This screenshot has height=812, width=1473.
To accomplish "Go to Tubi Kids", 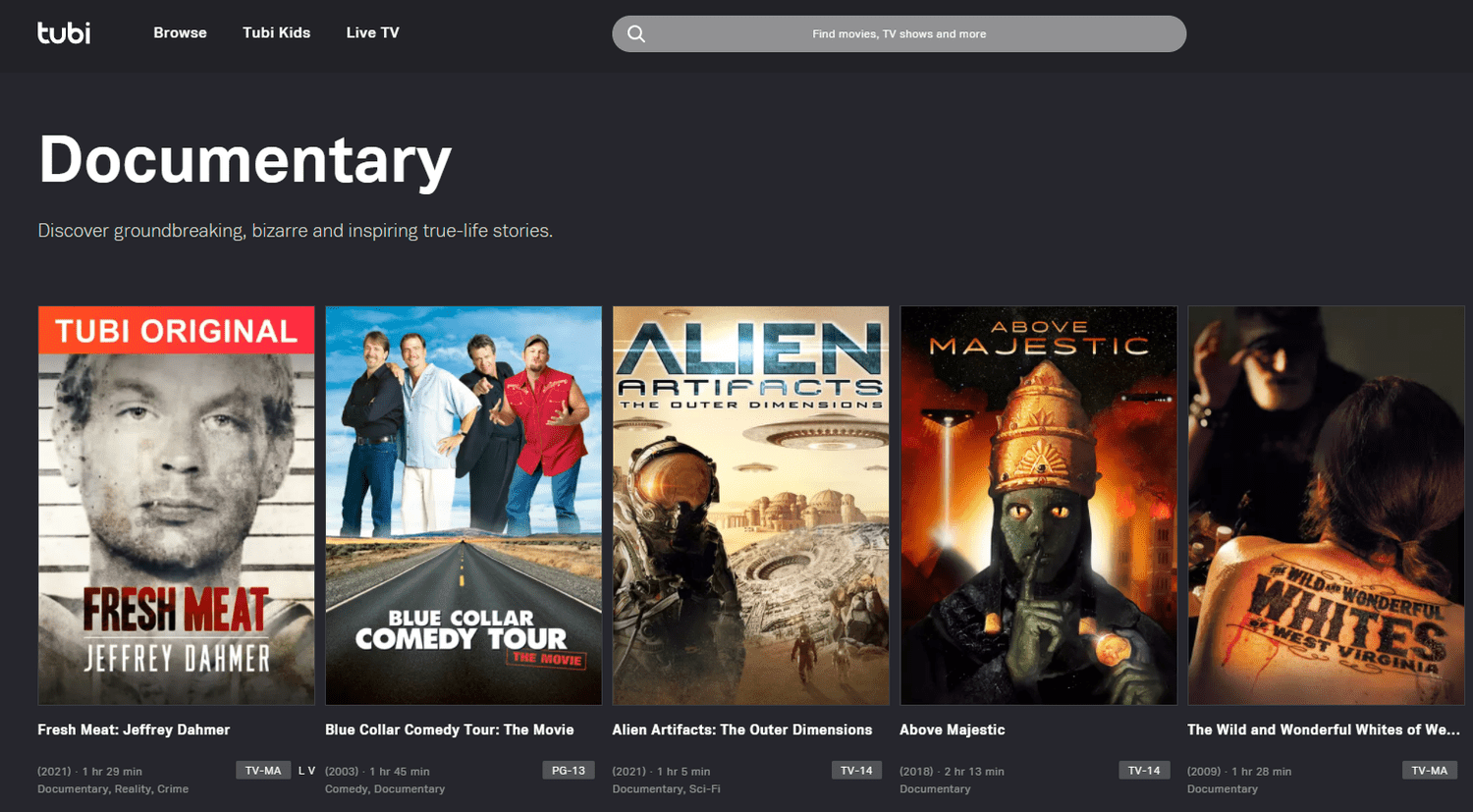I will click(x=276, y=32).
